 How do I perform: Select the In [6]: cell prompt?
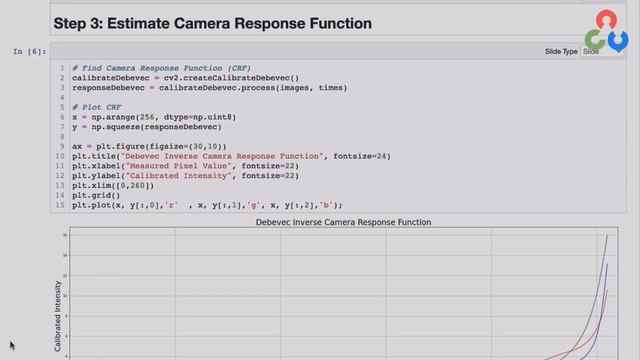click(29, 51)
